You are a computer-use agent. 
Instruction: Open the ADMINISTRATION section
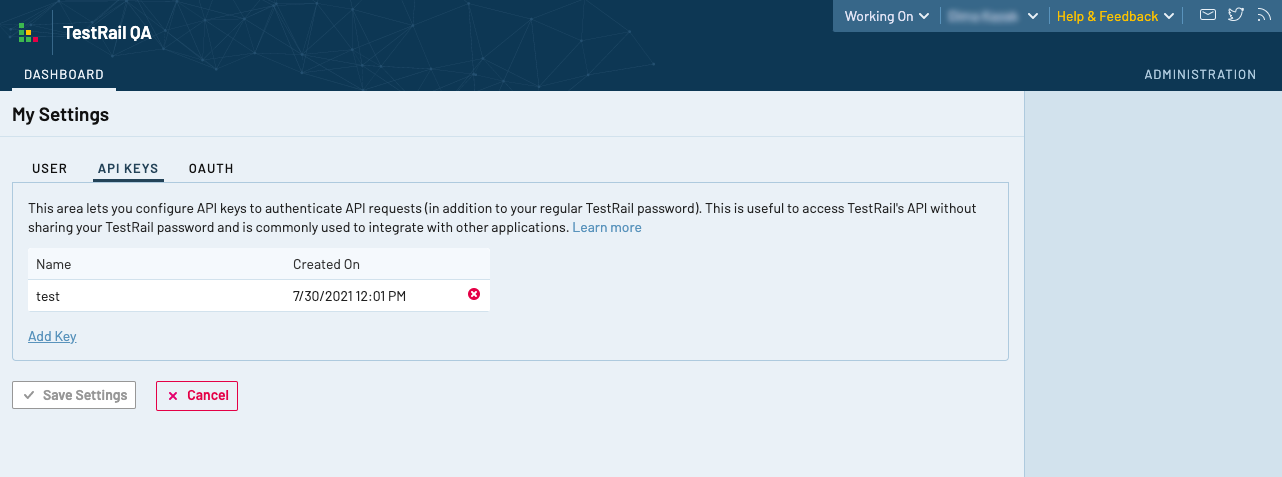[x=1200, y=75]
